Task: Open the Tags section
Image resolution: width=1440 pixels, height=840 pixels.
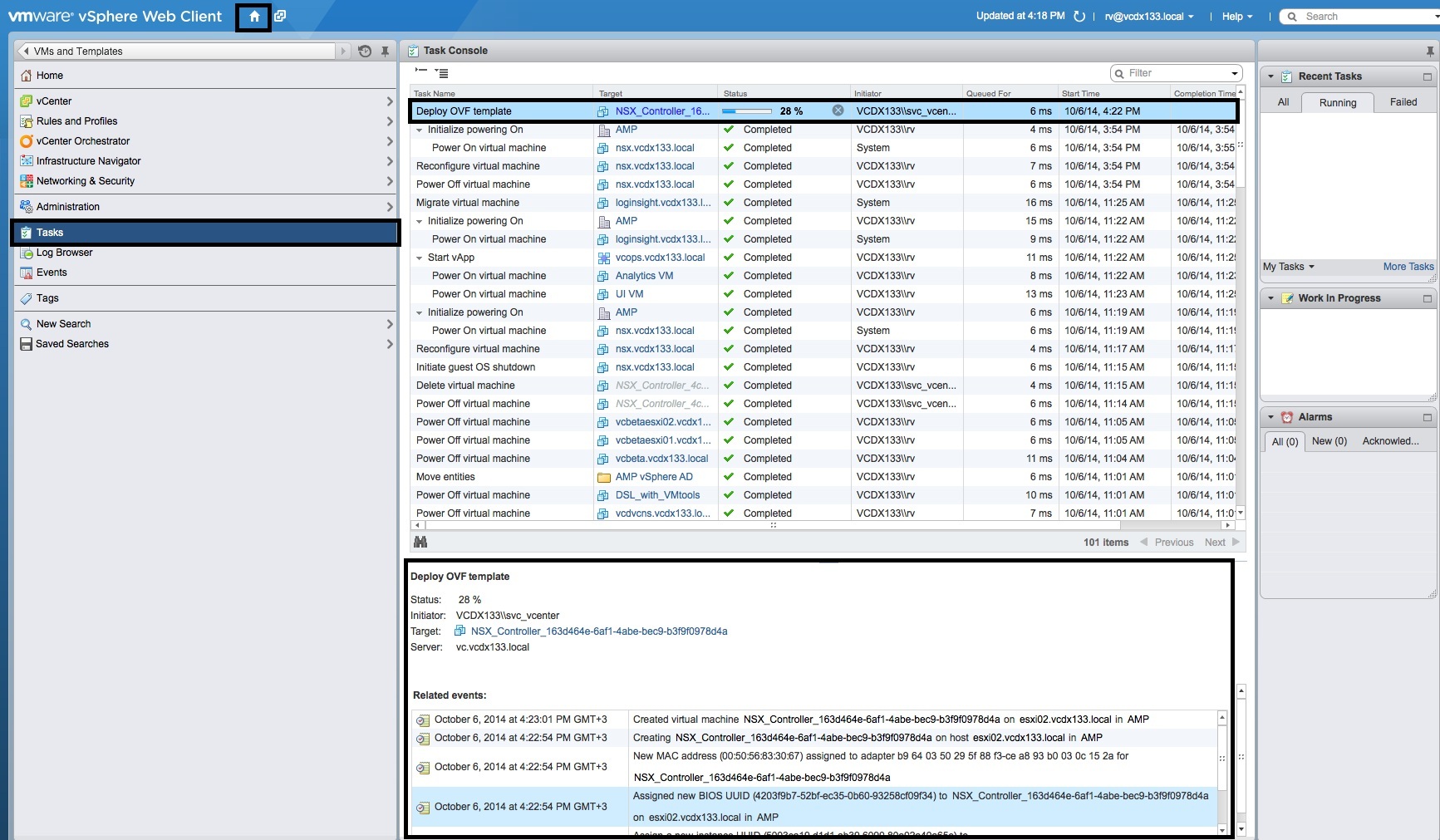Action: (47, 298)
